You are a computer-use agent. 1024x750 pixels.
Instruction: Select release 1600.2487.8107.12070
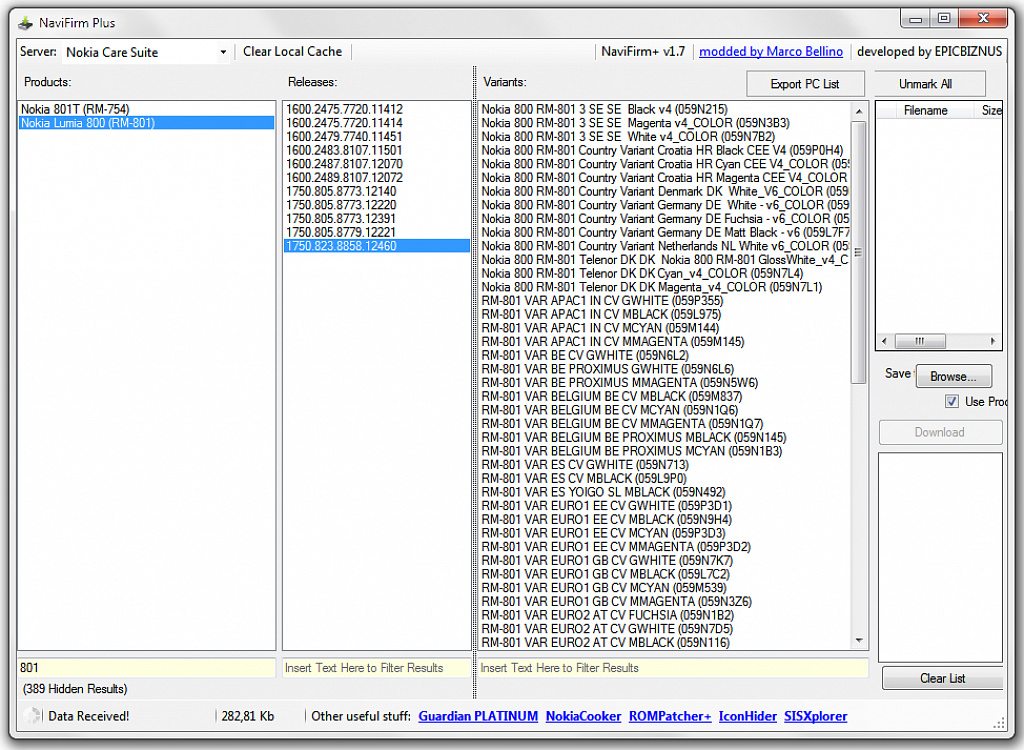(x=376, y=164)
